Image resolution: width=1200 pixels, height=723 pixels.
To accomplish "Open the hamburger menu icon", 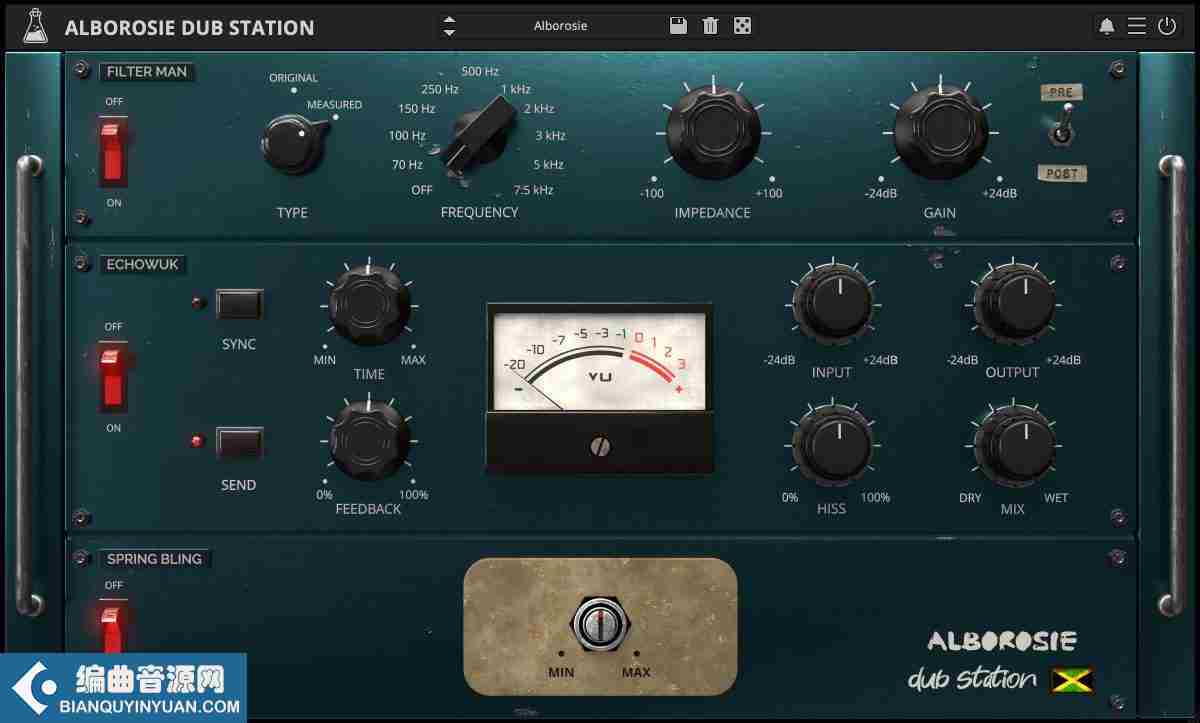I will pyautogui.click(x=1137, y=26).
